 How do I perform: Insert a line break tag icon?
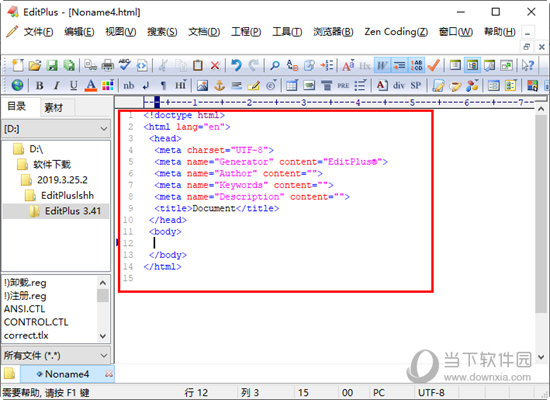click(x=146, y=85)
